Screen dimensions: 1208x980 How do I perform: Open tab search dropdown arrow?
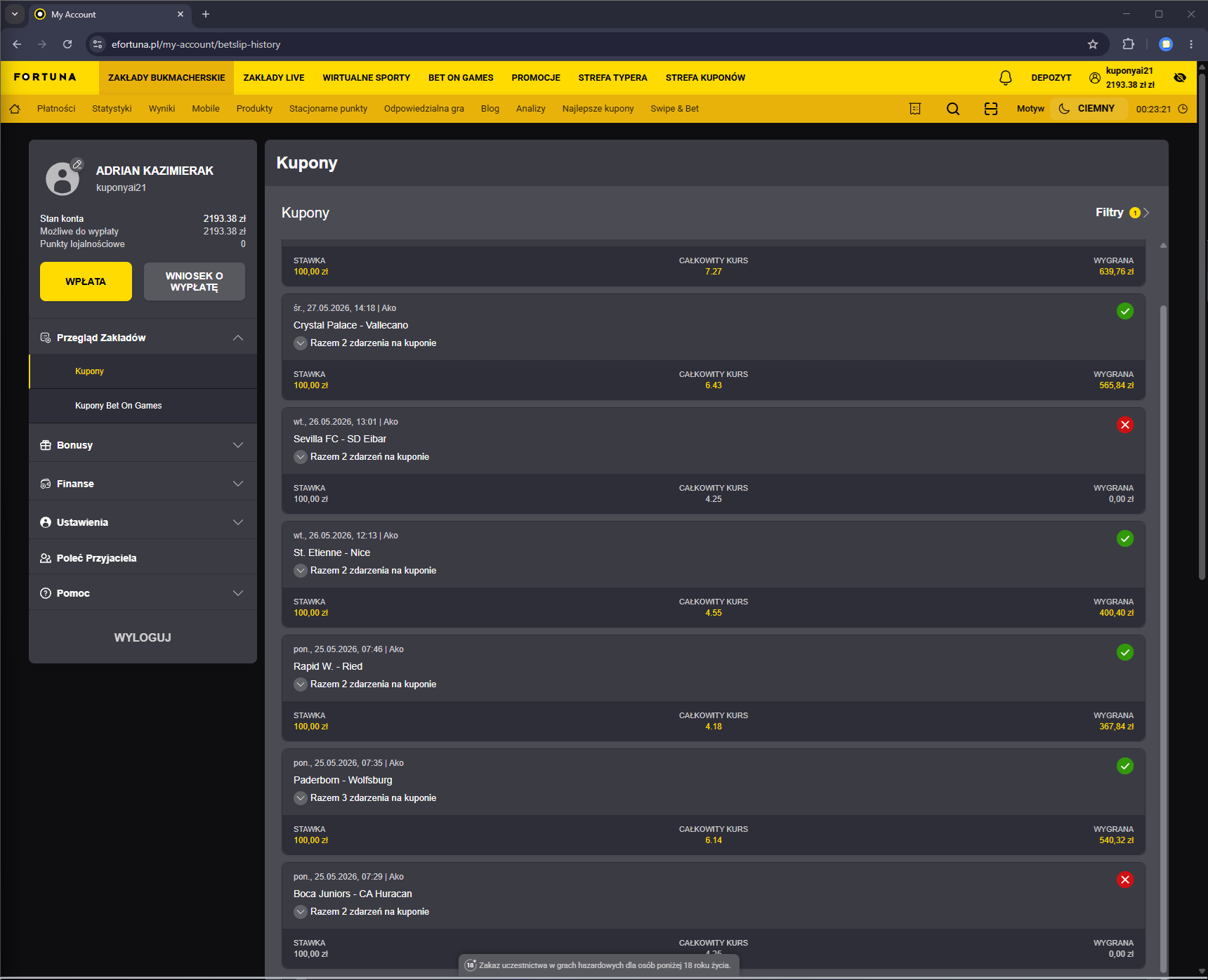pyautogui.click(x=15, y=14)
